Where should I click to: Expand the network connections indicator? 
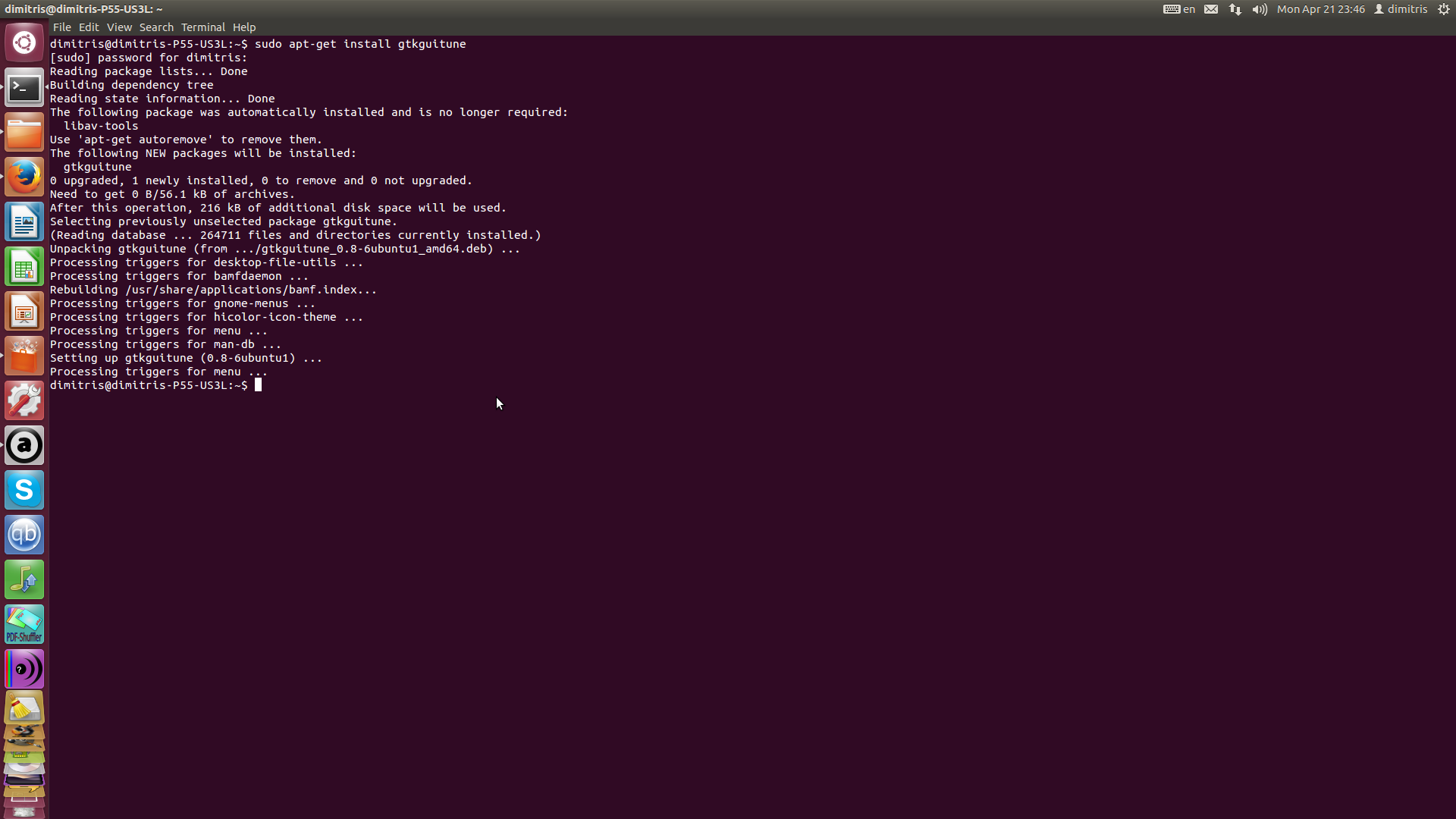[x=1235, y=9]
